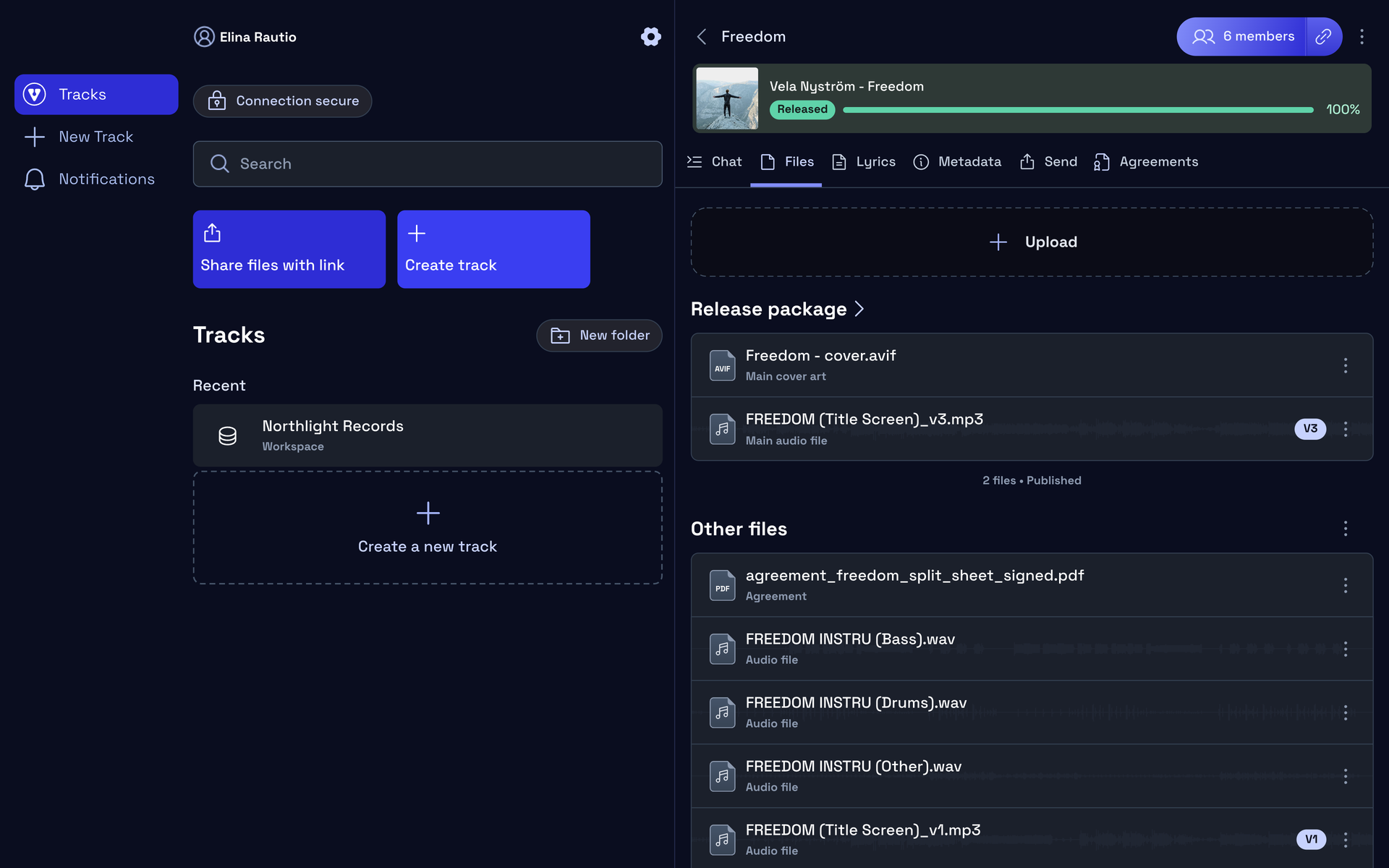Open options for agreement_freedom_split_sheet_signed.pdf
The width and height of the screenshot is (1389, 868).
pyautogui.click(x=1345, y=585)
